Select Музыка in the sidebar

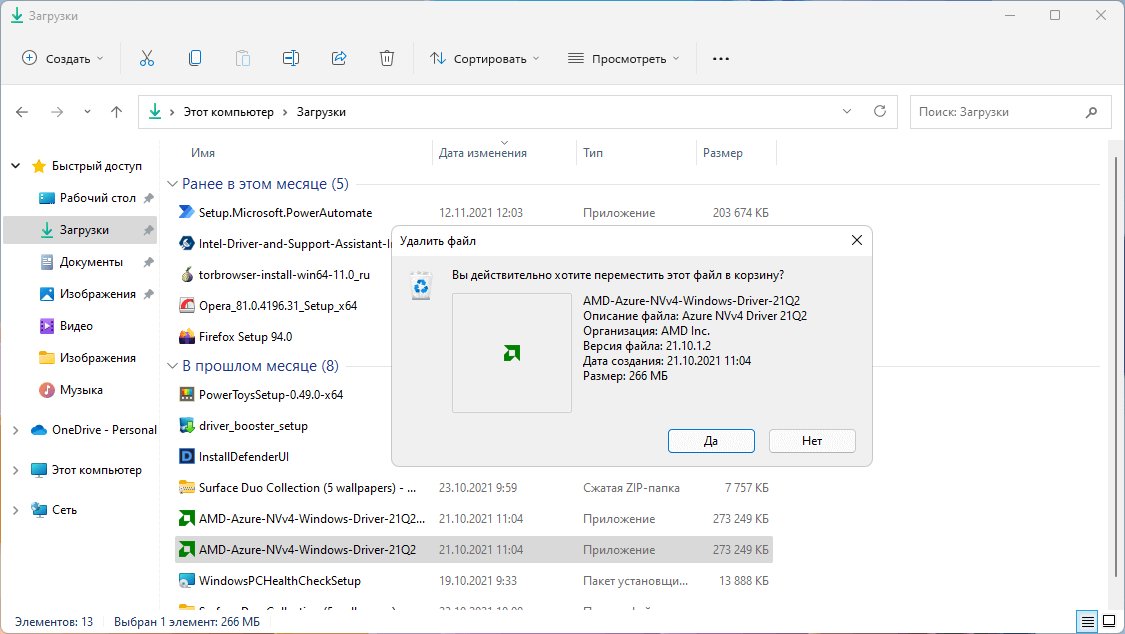point(81,390)
